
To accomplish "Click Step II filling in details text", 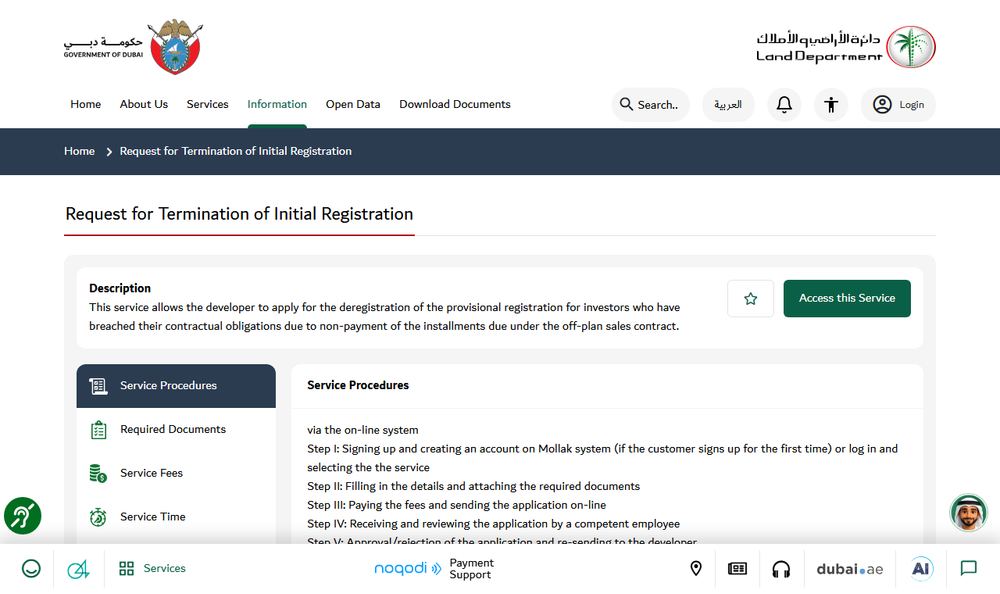I will tap(473, 486).
